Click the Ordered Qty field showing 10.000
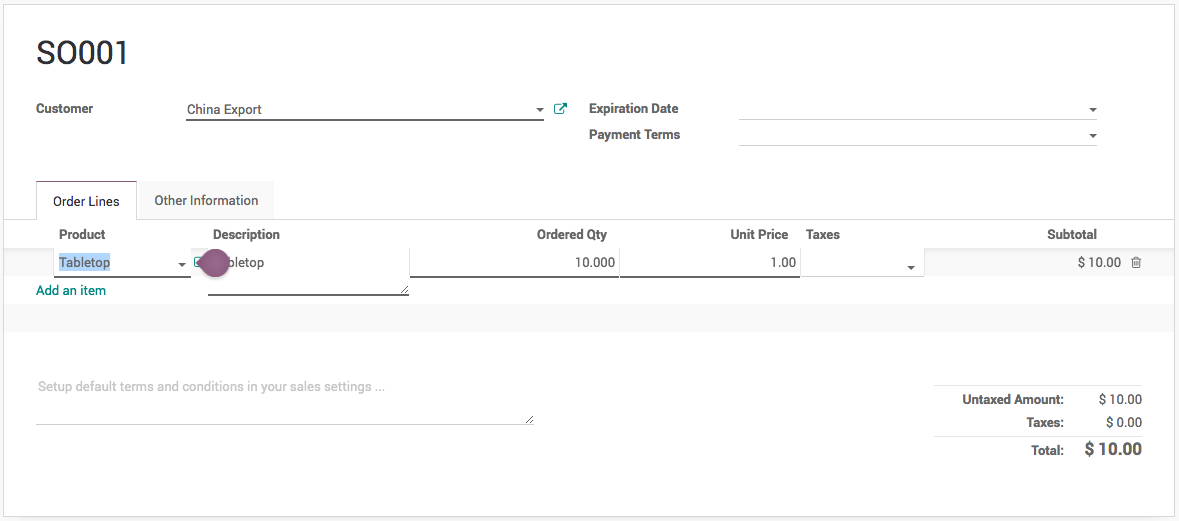The height and width of the screenshot is (521, 1179). tap(514, 263)
